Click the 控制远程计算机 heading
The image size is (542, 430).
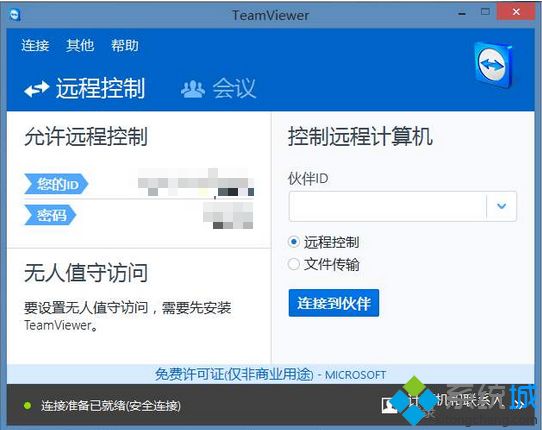(x=360, y=137)
